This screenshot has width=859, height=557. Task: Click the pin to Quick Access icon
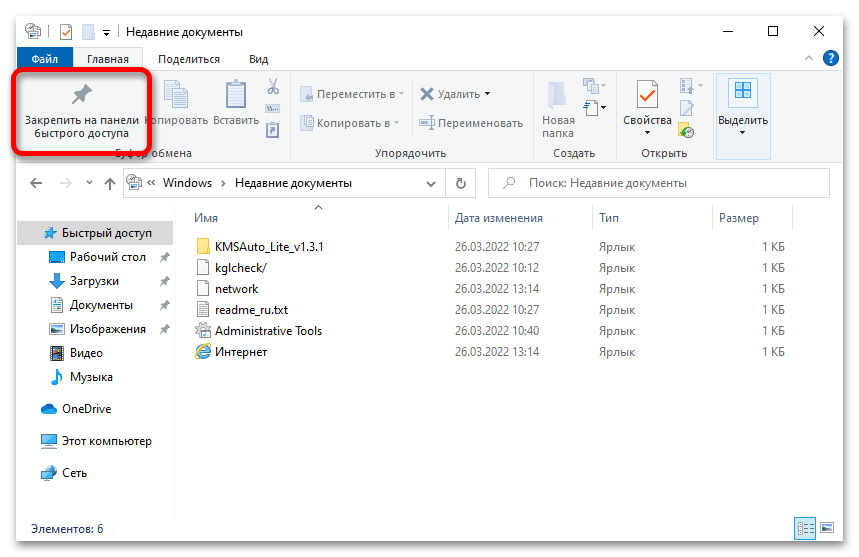point(81,95)
